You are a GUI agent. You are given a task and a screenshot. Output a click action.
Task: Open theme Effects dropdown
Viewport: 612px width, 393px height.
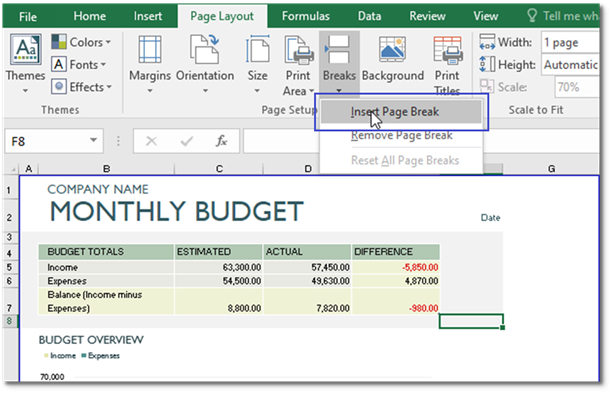[x=81, y=87]
